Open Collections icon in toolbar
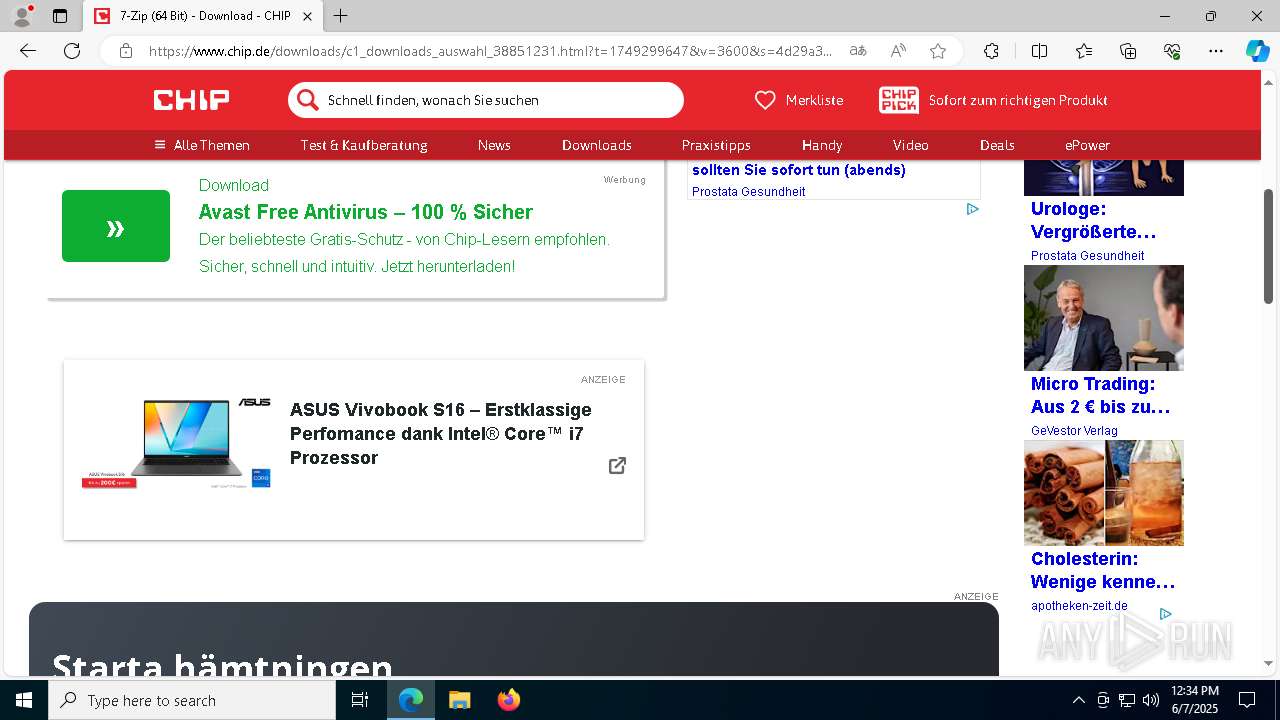This screenshot has width=1280, height=720. click(1128, 51)
